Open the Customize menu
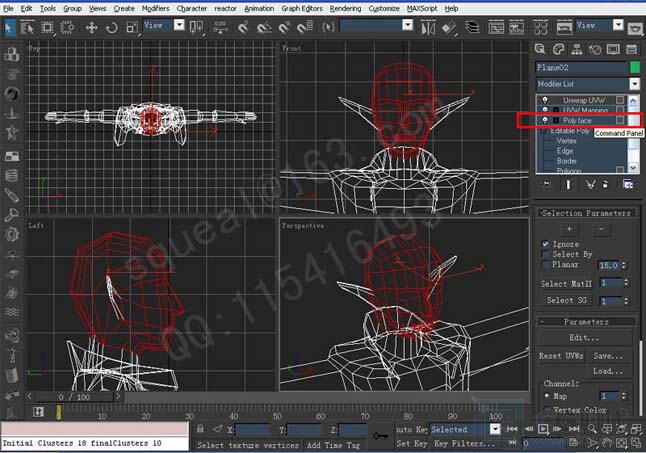Screen dimensions: 646x453 click(384, 8)
